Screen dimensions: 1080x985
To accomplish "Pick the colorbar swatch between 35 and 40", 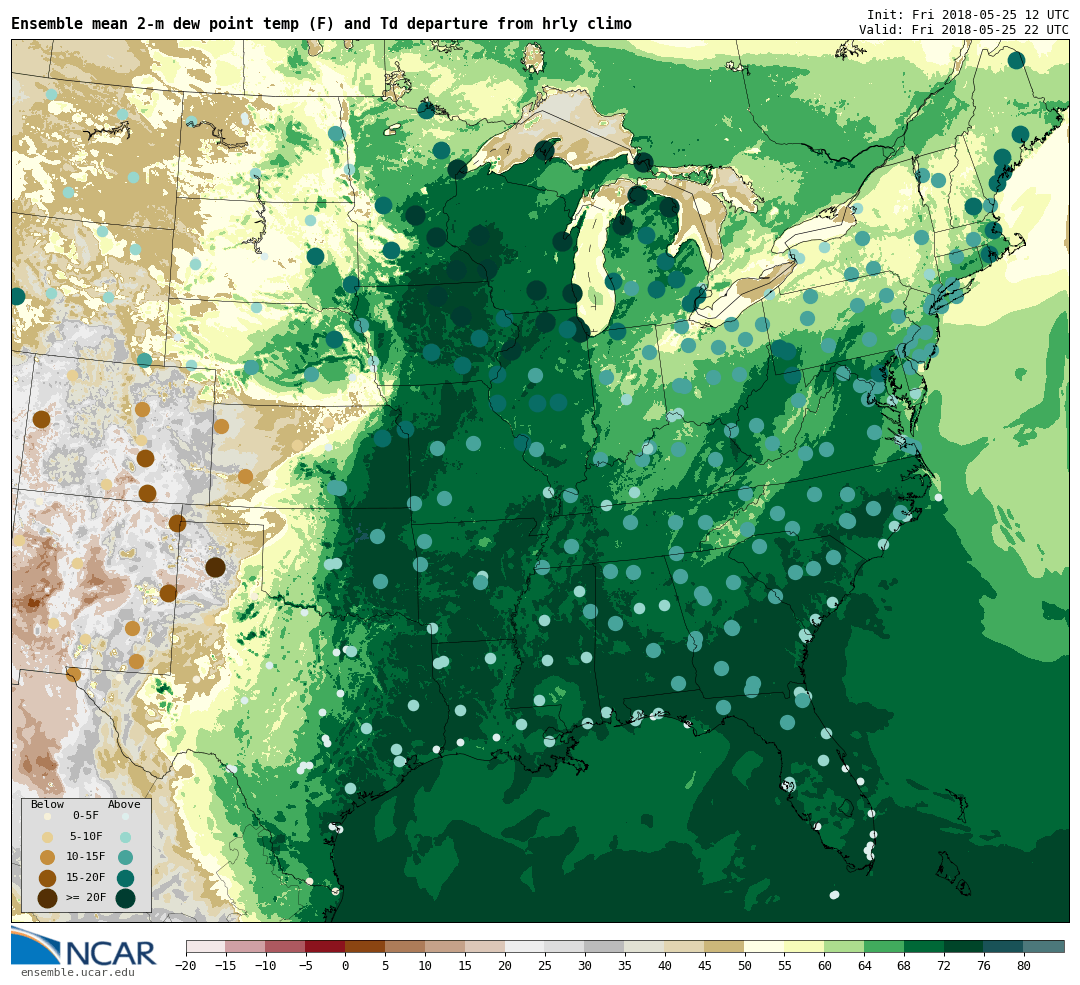I will pos(645,946).
